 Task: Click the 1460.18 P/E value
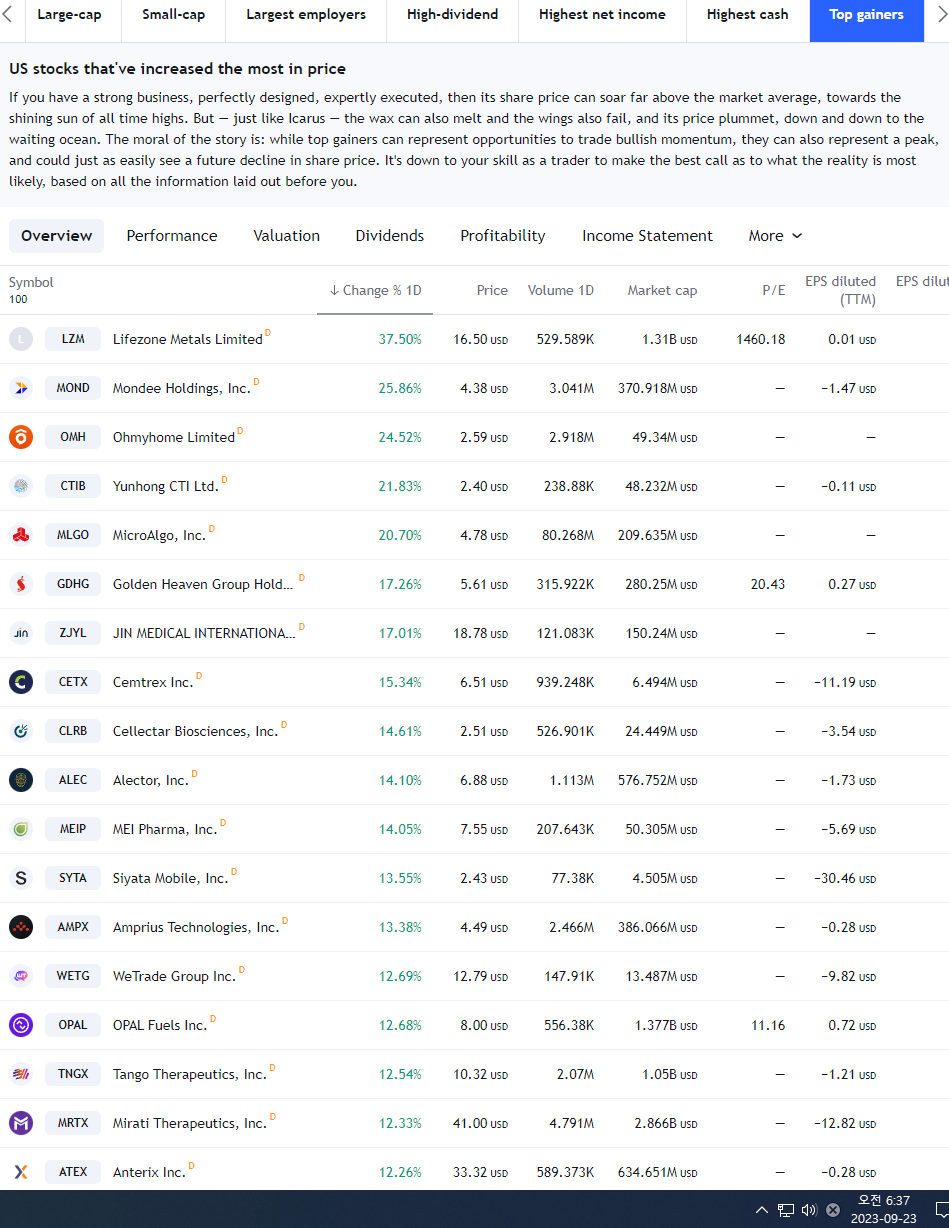pos(761,339)
